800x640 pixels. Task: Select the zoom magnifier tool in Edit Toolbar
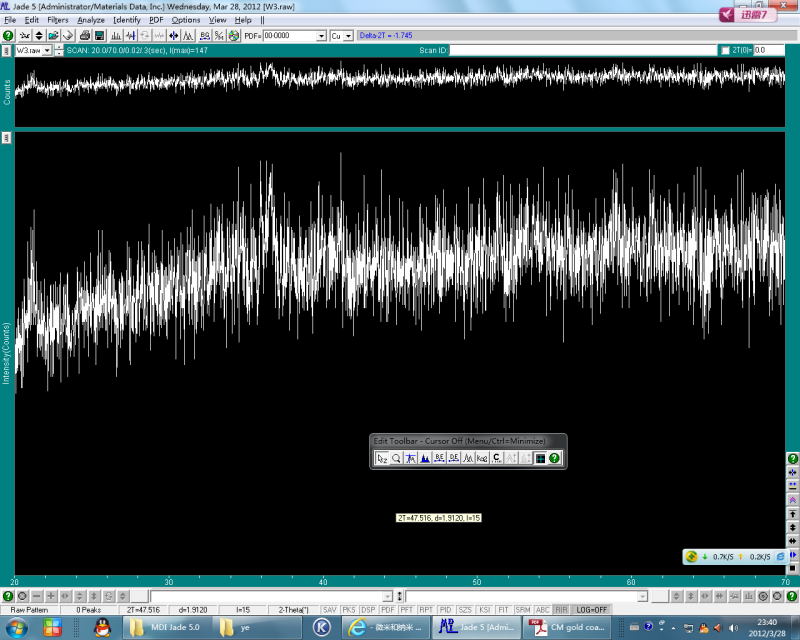pos(397,458)
